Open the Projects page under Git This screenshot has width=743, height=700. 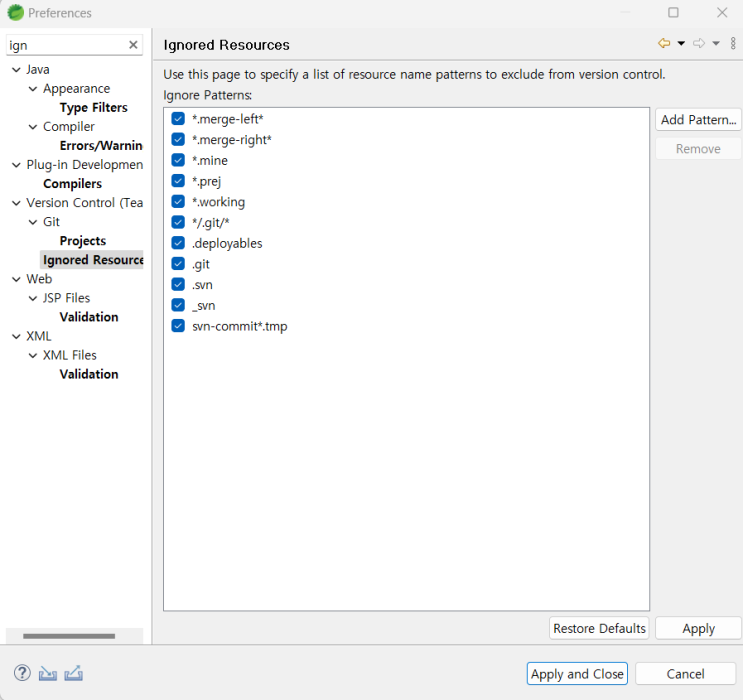click(83, 241)
